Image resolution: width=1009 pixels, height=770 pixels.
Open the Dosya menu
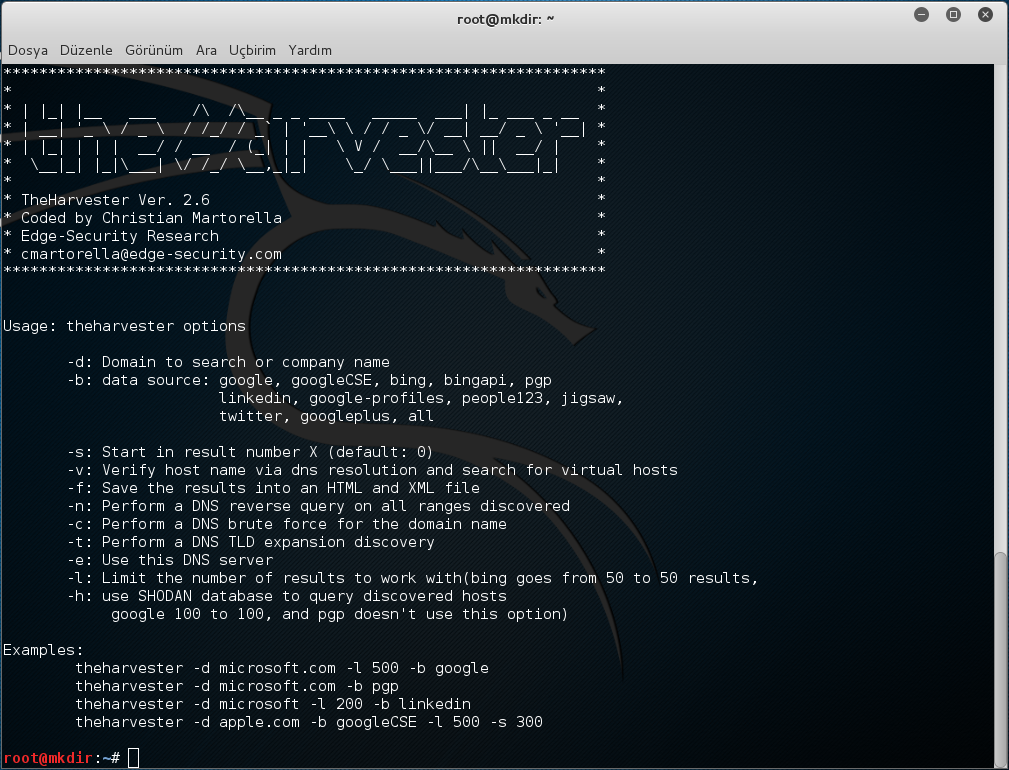28,50
